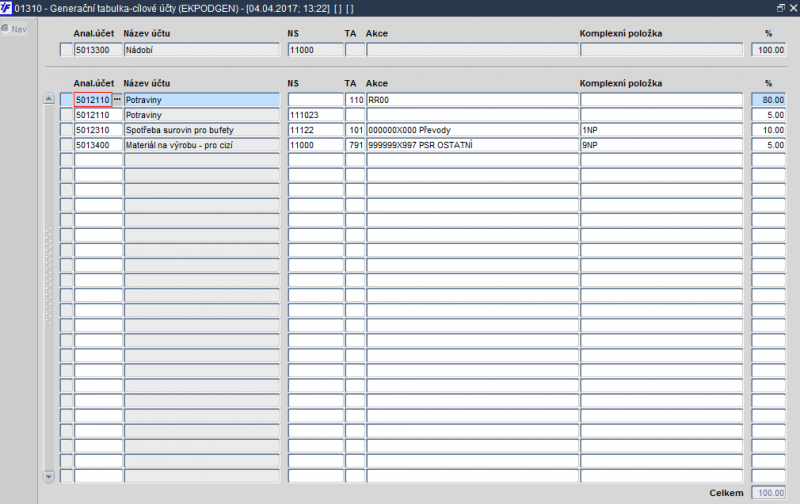Screen dimensions: 800x504
Task: Click Akce field '000000X000 Převody'
Action: point(472,130)
